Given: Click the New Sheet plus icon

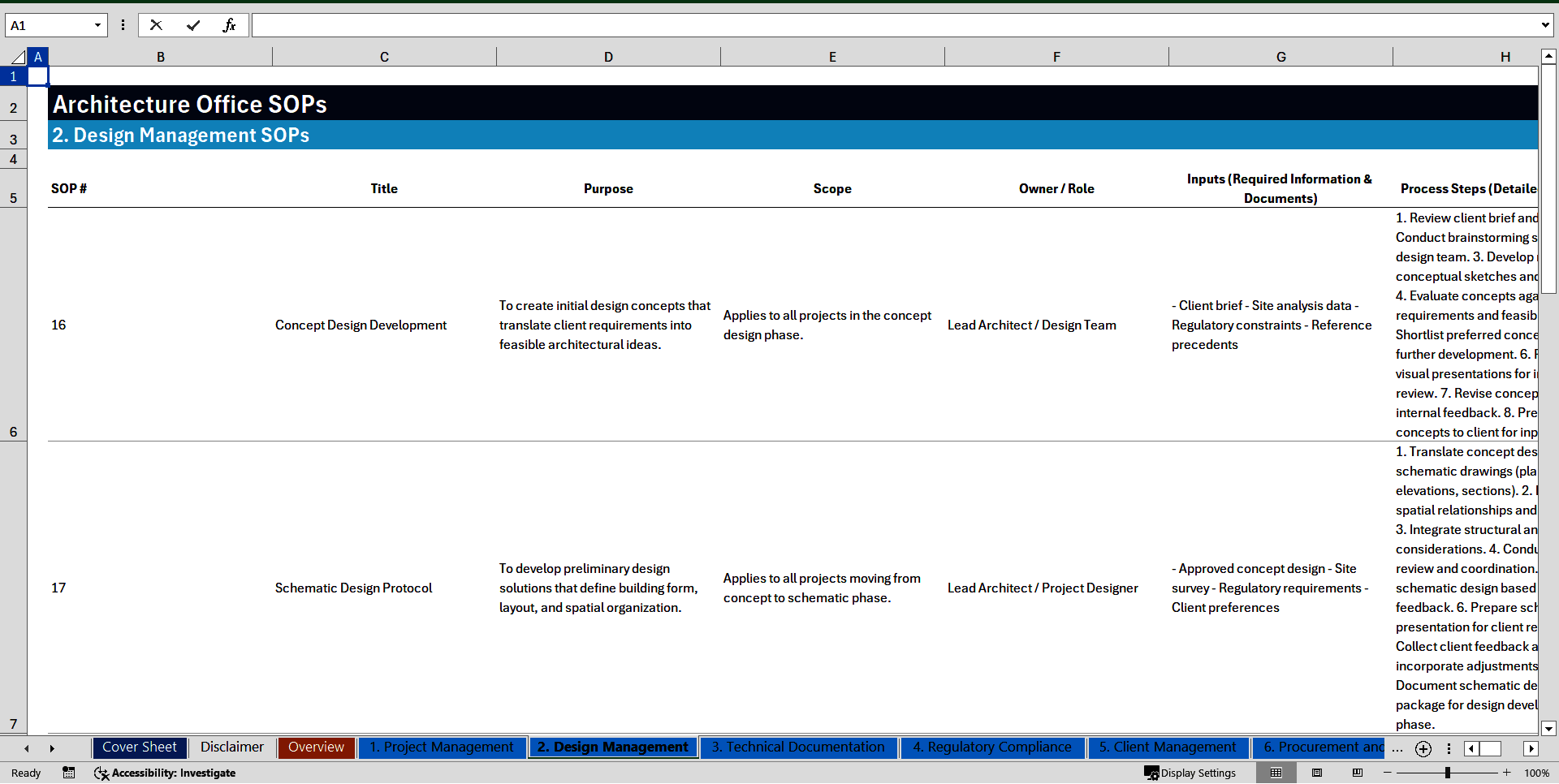Looking at the screenshot, I should [x=1423, y=749].
